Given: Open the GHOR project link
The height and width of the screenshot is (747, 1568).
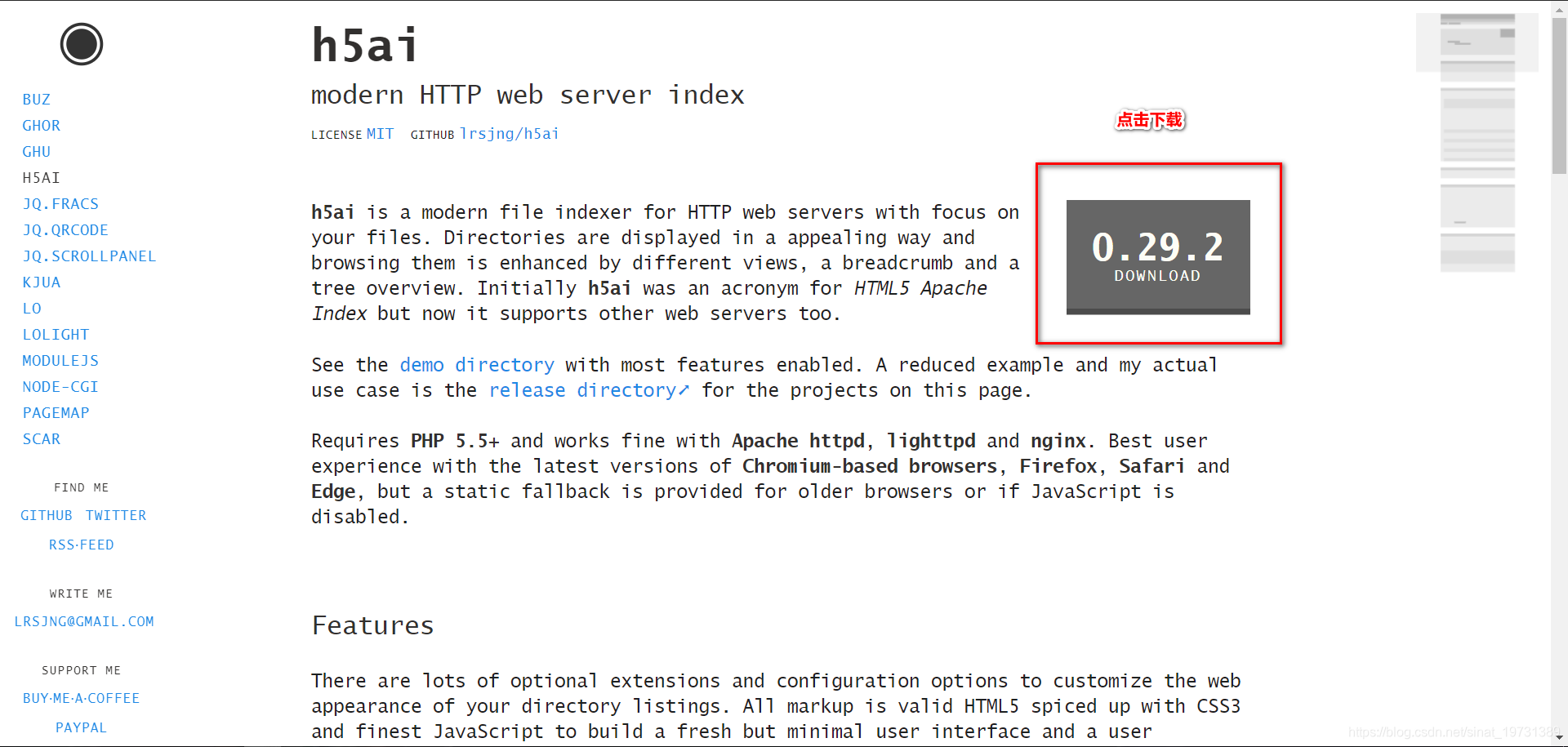Looking at the screenshot, I should [x=42, y=126].
